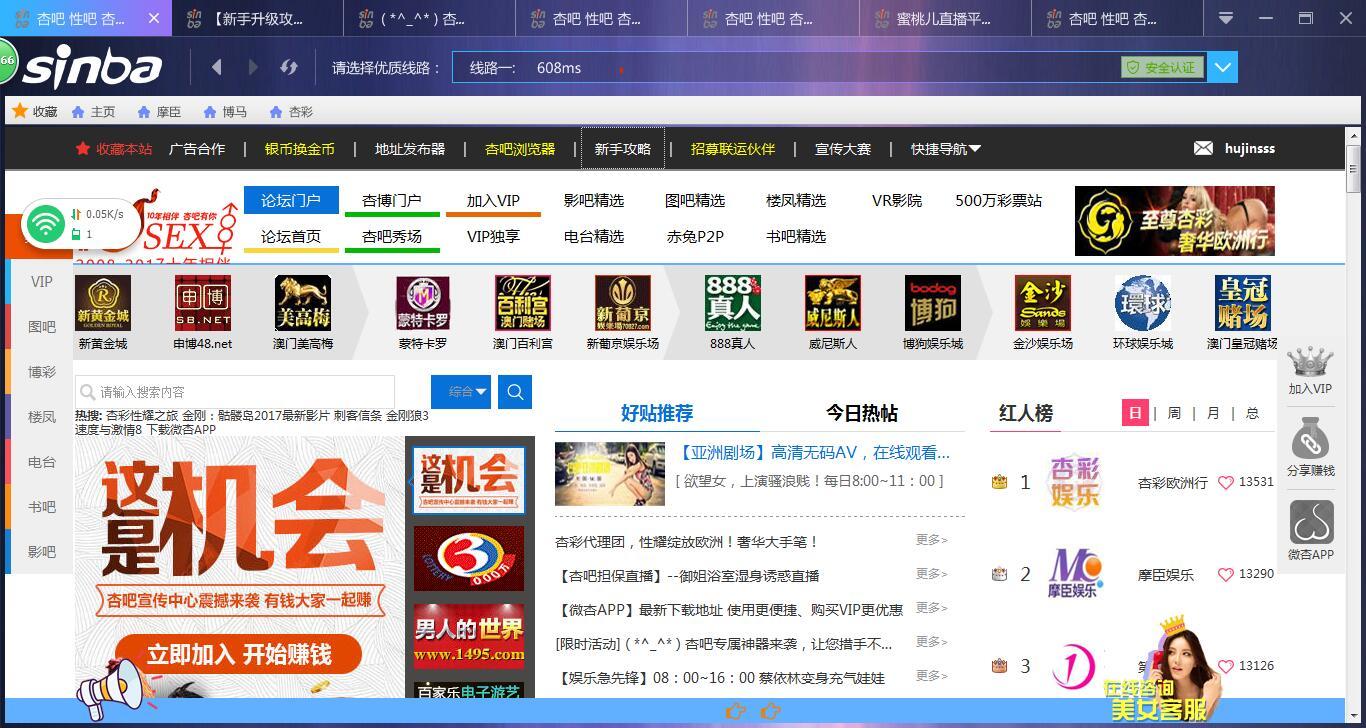1366x728 pixels.
Task: Click the magnifier search button
Action: point(515,392)
